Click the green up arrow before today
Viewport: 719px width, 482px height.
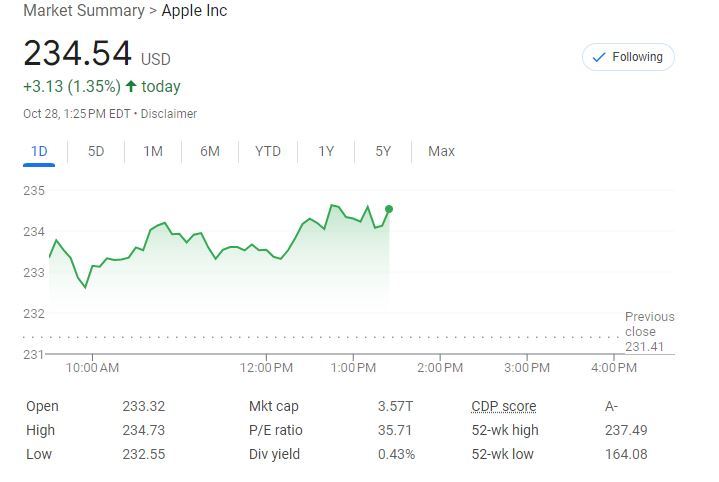point(130,87)
